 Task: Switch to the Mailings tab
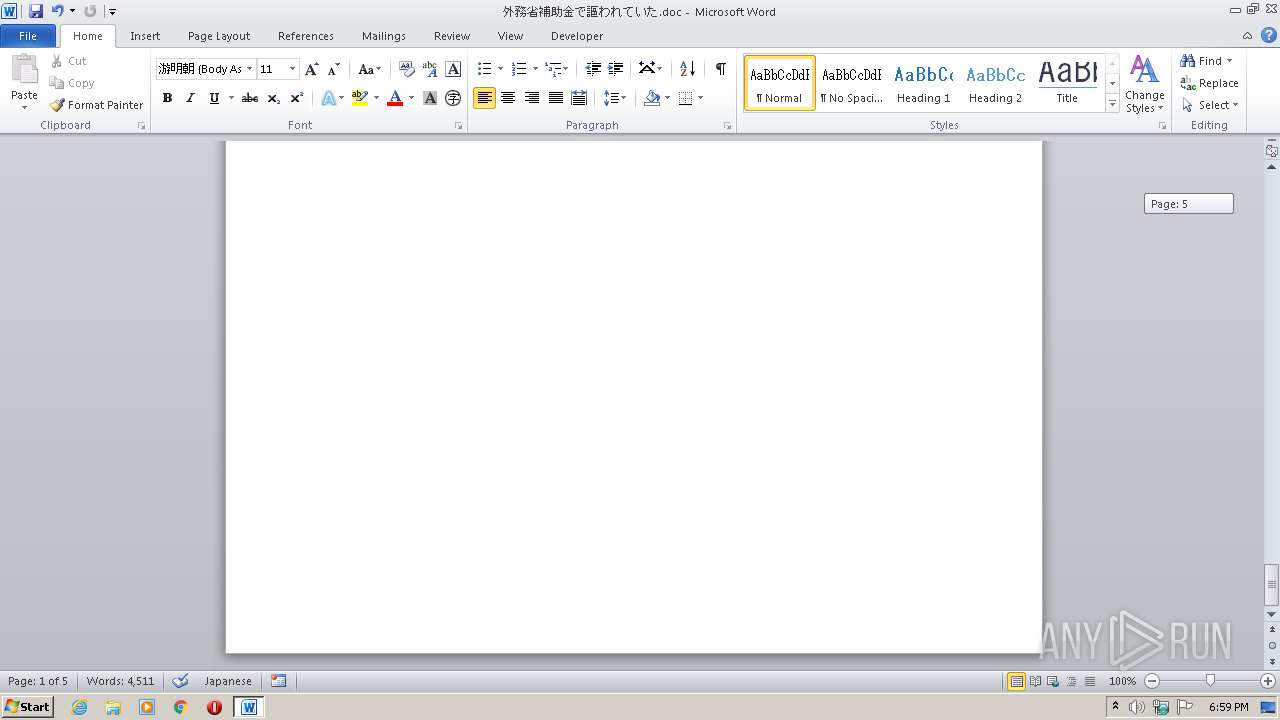[384, 35]
